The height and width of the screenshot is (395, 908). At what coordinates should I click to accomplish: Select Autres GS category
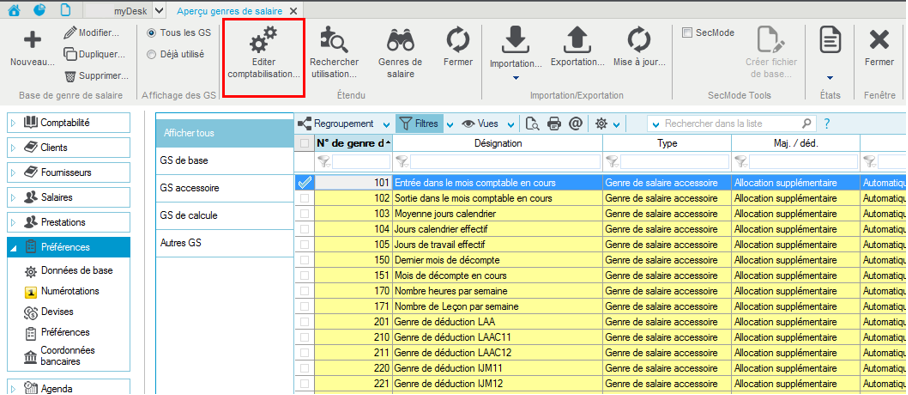225,243
